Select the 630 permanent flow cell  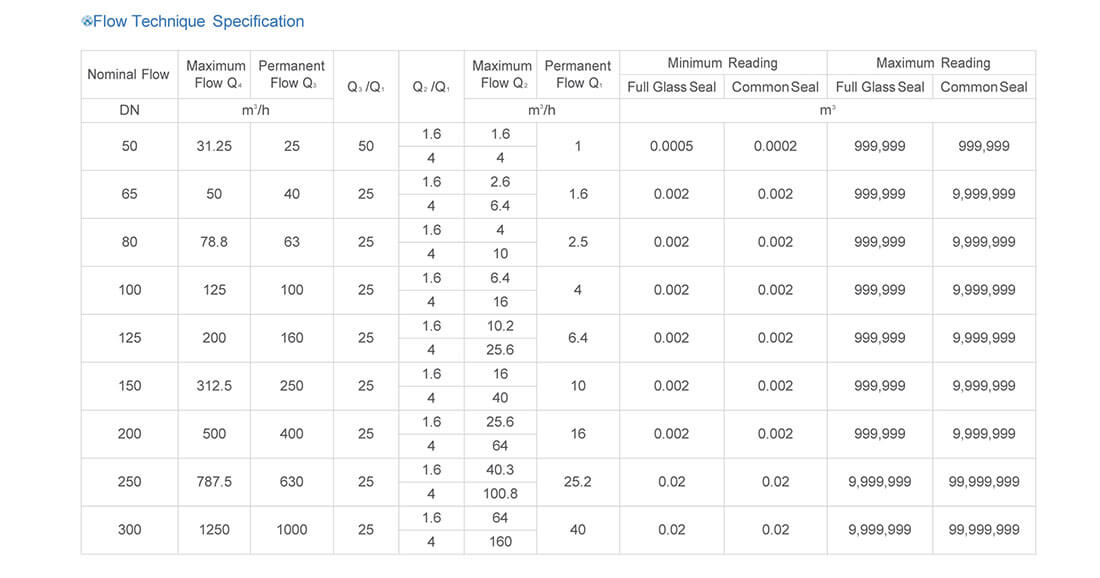click(291, 482)
